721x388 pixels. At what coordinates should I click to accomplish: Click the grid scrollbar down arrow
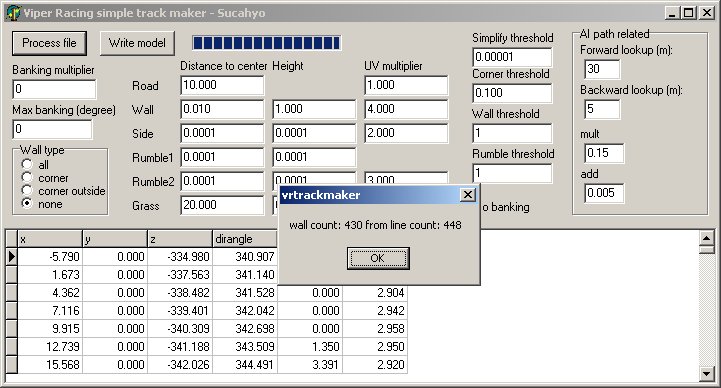coord(706,374)
